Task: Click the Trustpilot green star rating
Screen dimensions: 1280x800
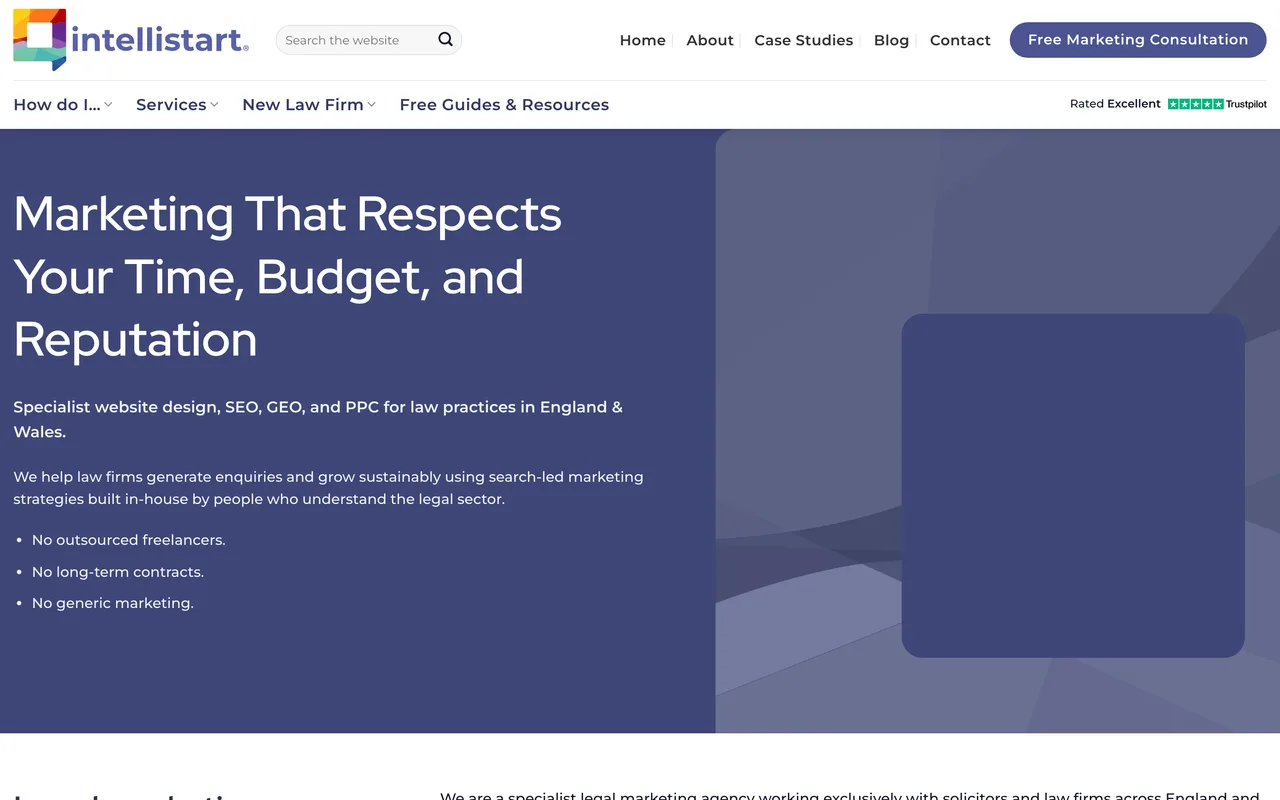Action: 1195,104
